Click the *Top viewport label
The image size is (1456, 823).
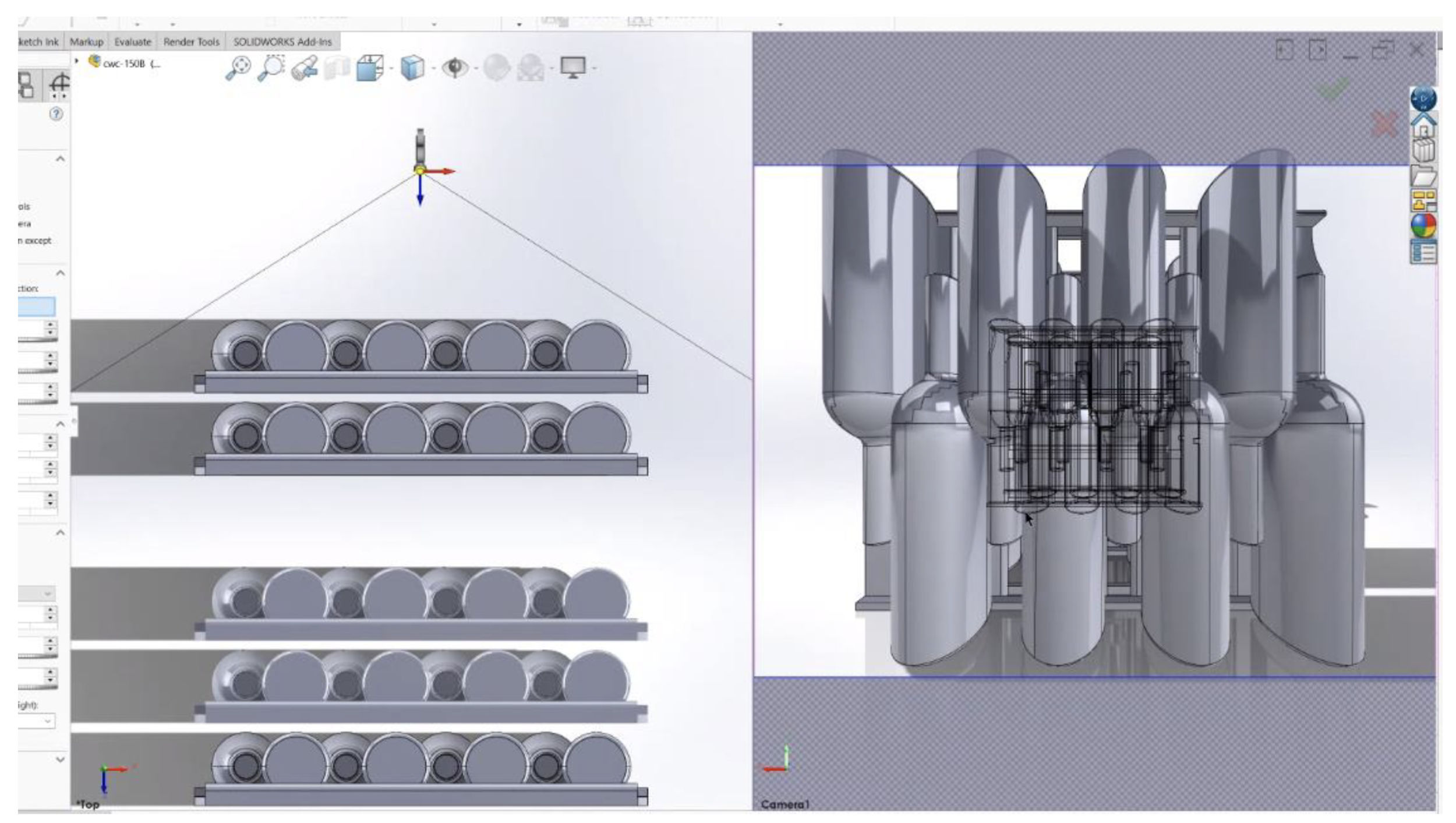88,805
